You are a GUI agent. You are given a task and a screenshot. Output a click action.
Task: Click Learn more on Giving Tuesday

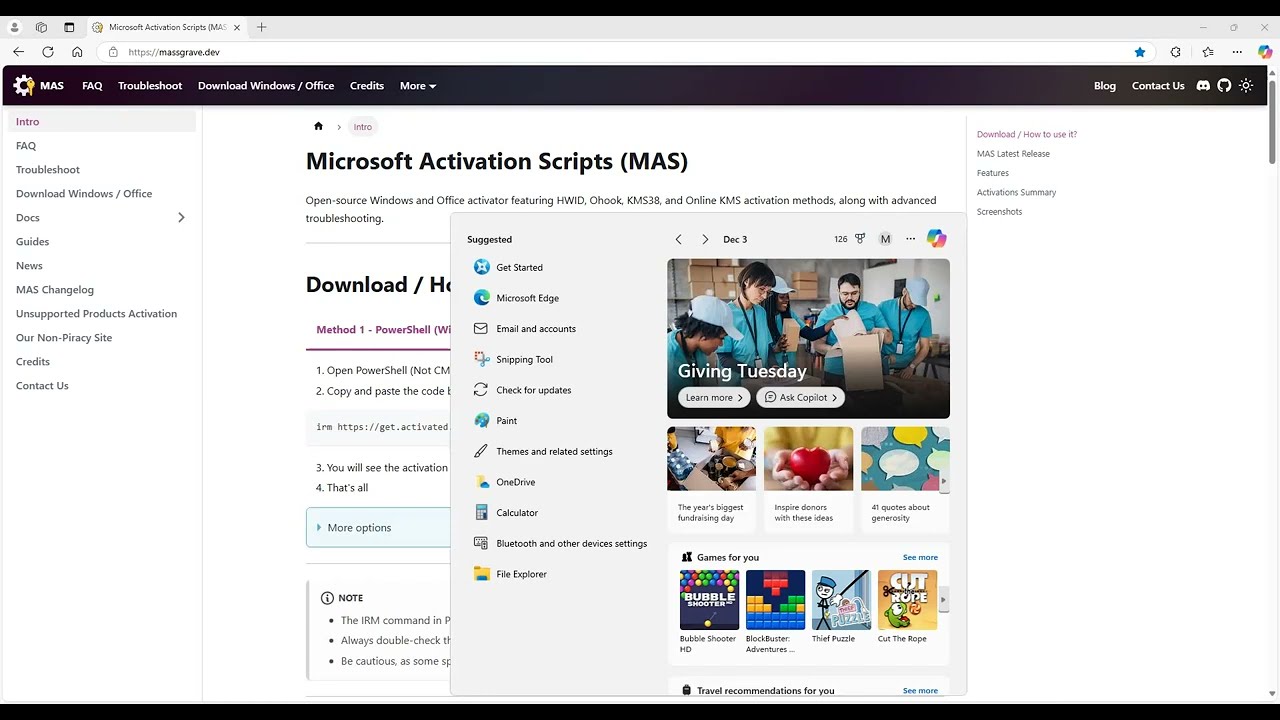(x=714, y=398)
